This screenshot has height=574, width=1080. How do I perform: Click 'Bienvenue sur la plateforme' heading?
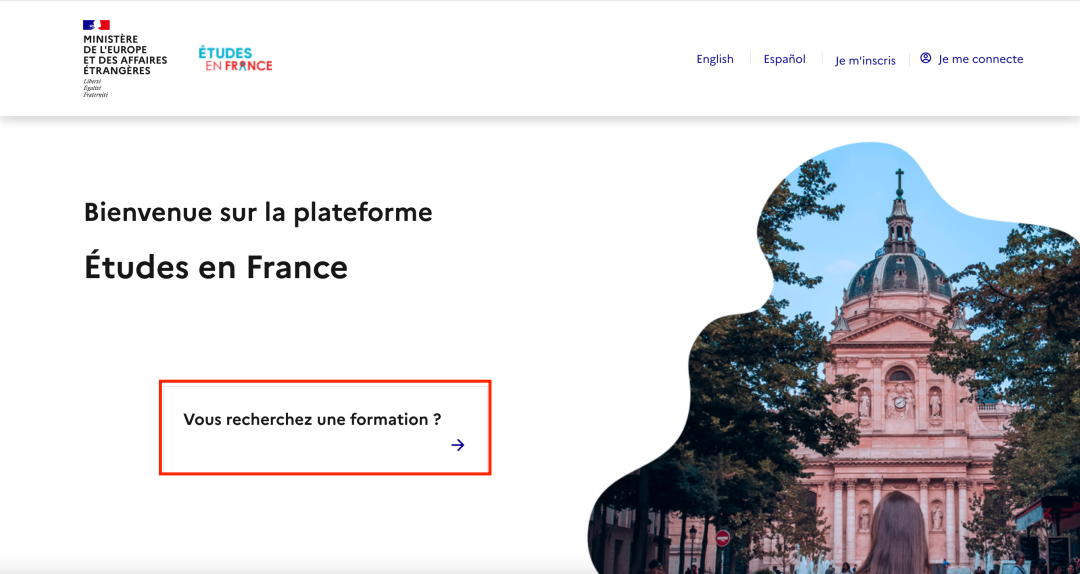pyautogui.click(x=258, y=212)
